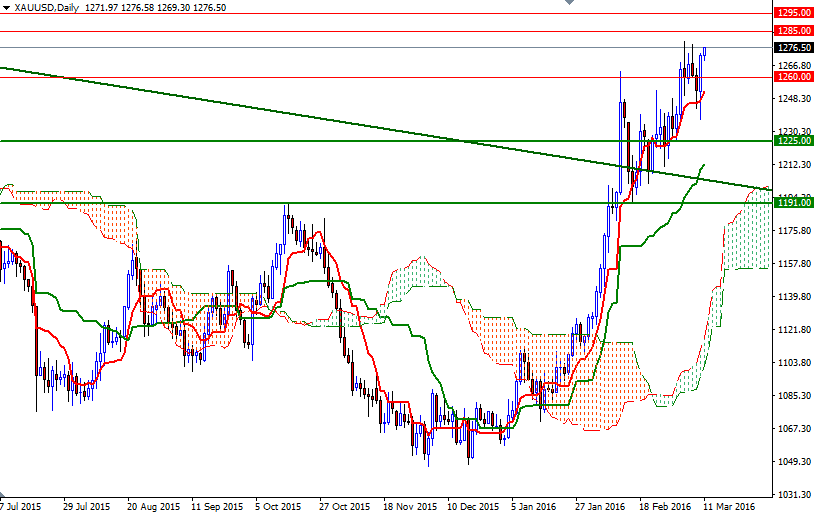814x514 pixels.
Task: Click the triangle arrow before XAUUSD,Daily
Action: coord(7,7)
